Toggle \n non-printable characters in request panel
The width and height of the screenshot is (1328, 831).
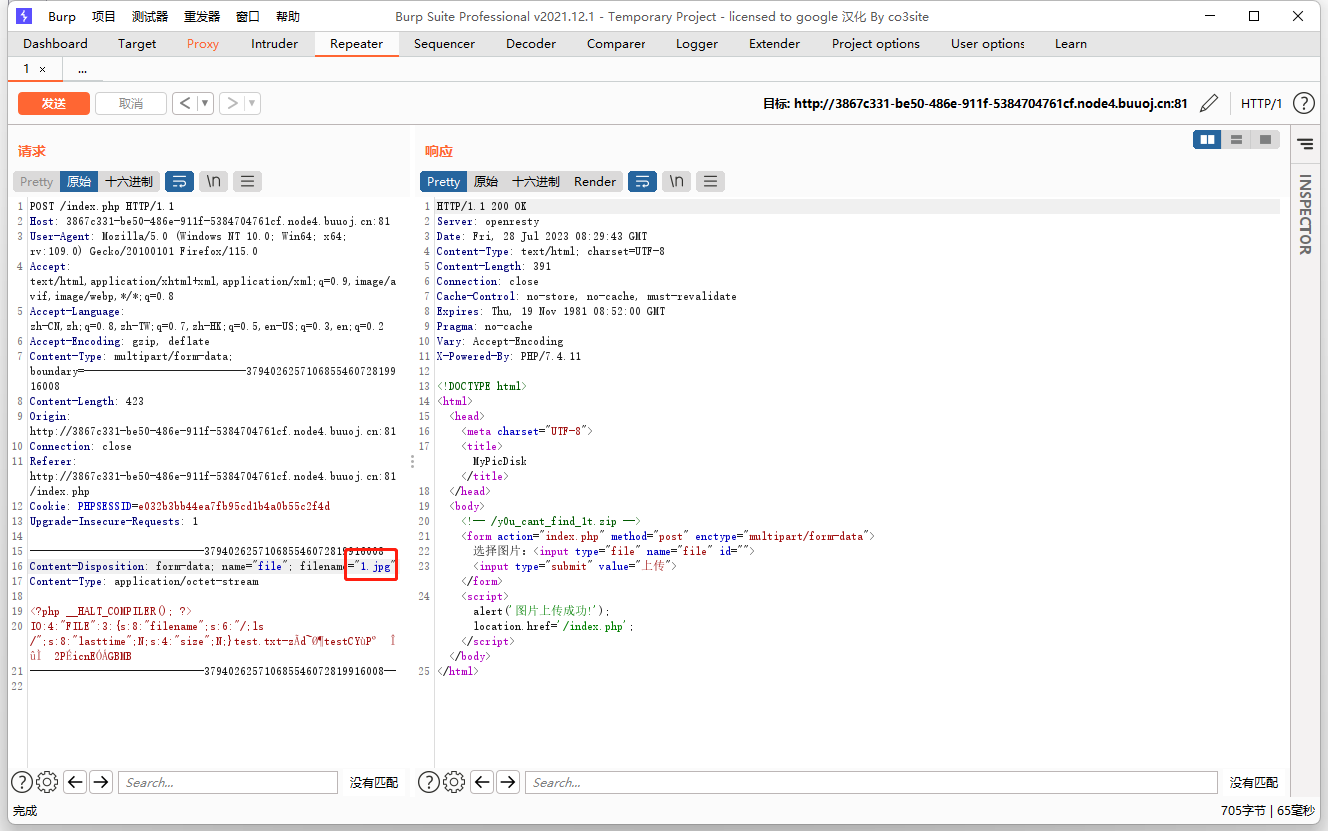click(x=213, y=181)
